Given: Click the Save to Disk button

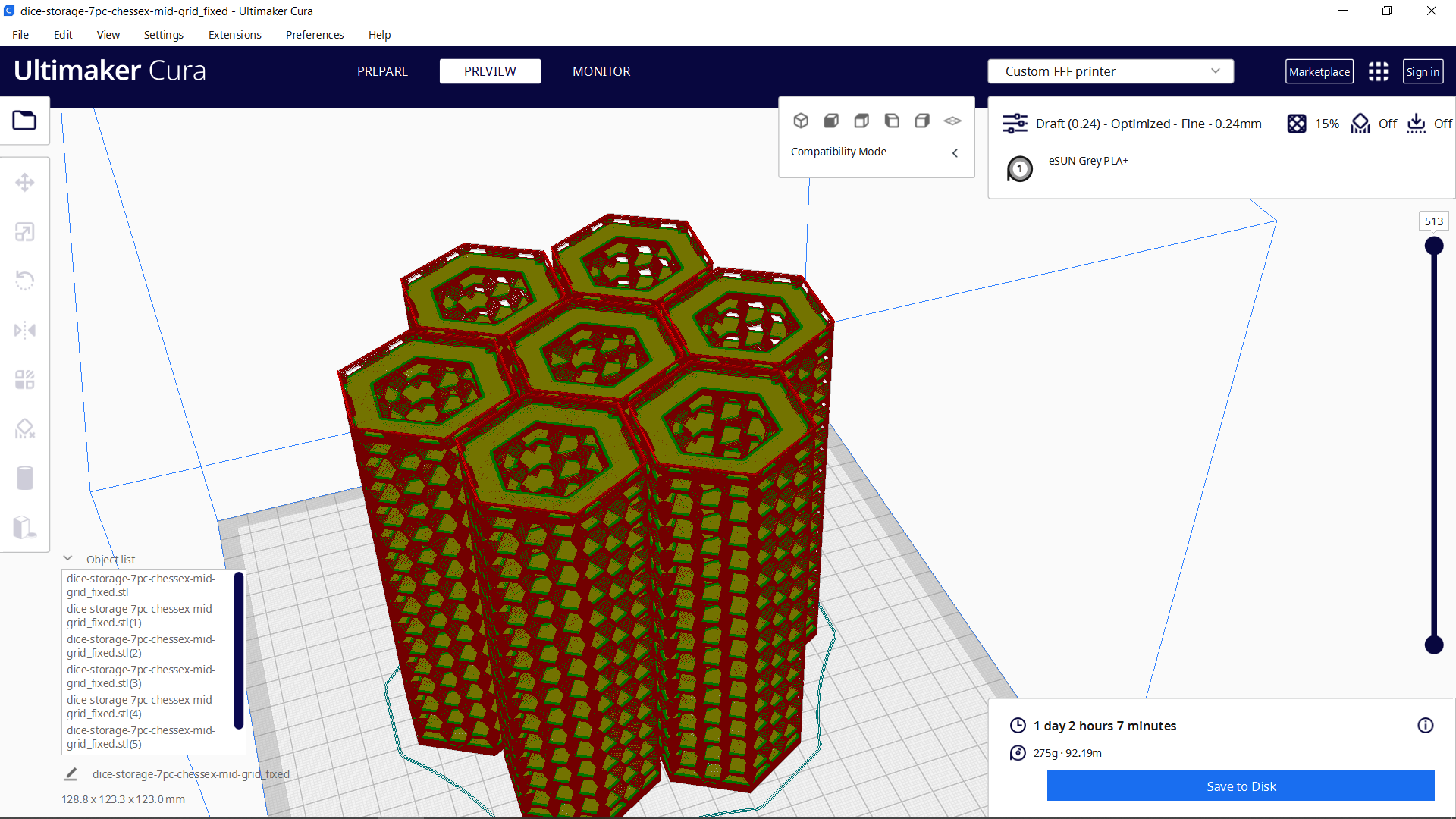Looking at the screenshot, I should coord(1241,786).
